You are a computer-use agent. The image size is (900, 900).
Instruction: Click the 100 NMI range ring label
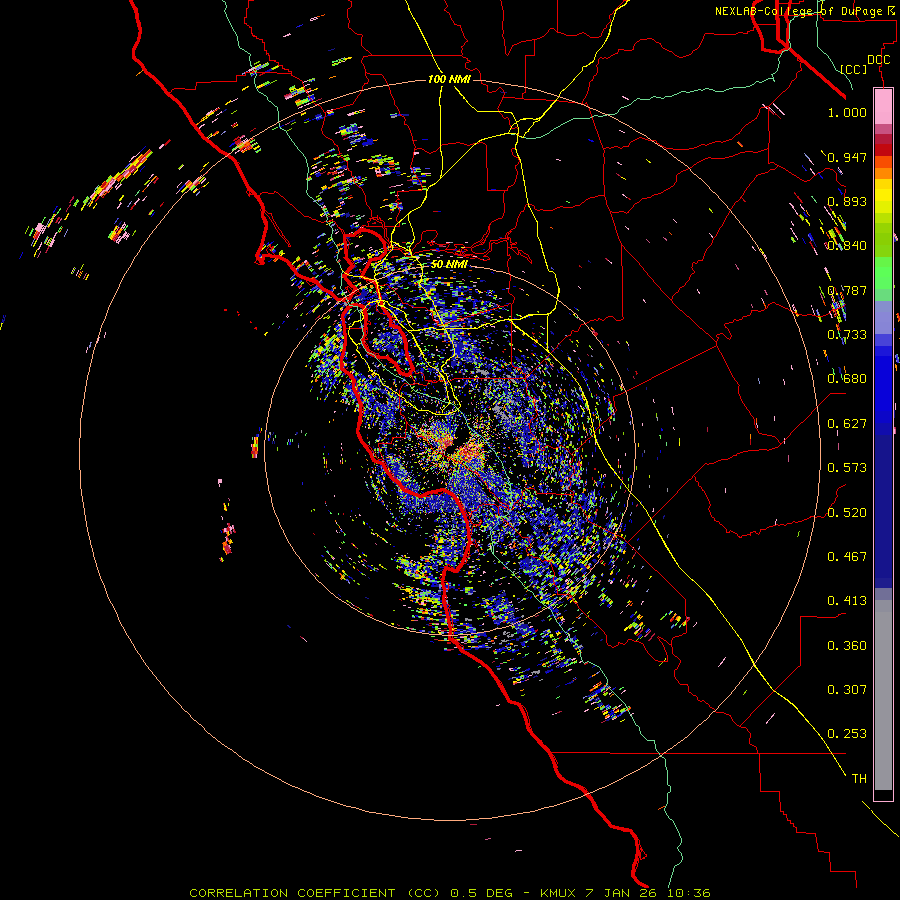[x=449, y=79]
